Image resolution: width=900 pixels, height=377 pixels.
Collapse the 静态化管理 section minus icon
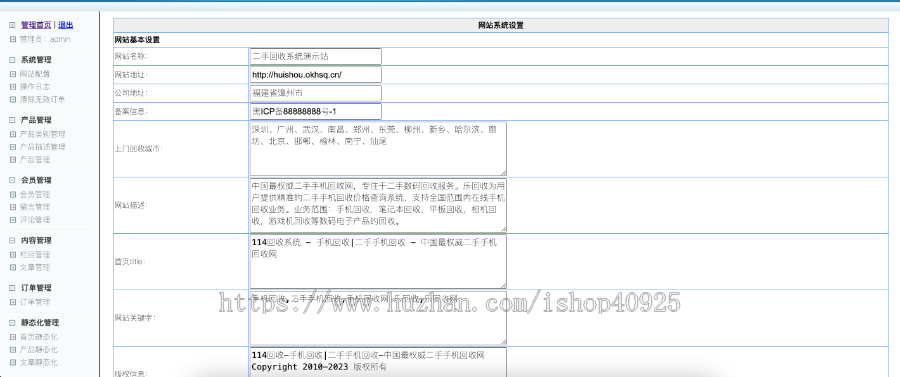pyautogui.click(x=13, y=323)
